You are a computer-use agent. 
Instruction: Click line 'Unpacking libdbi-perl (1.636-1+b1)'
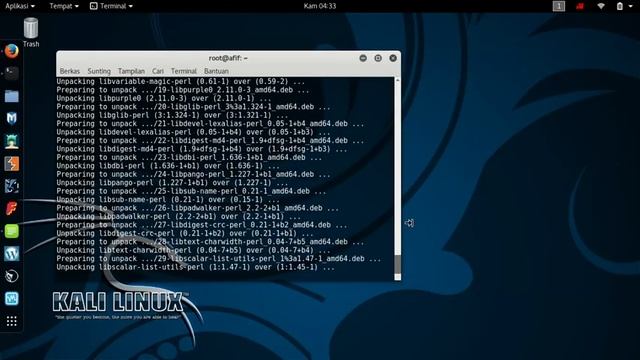(168, 166)
